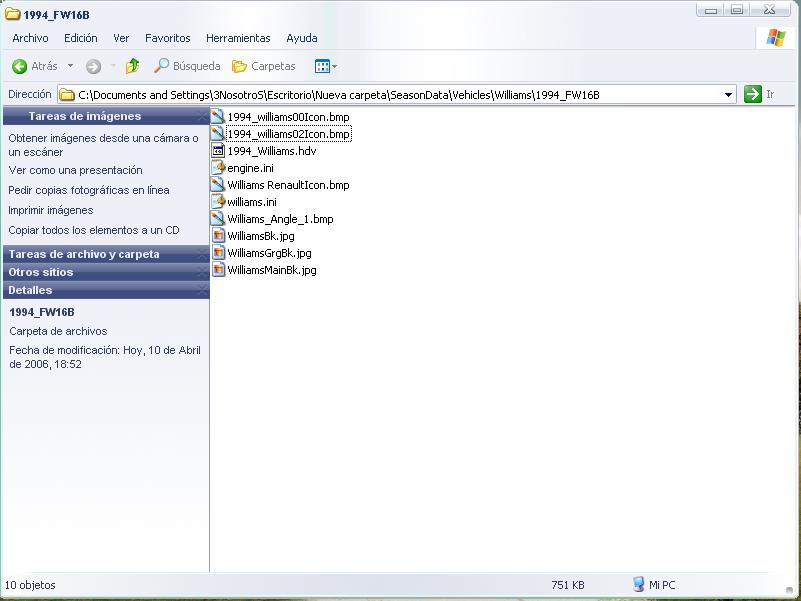Collapse the Tareas de imágenes panel
The height and width of the screenshot is (601, 801).
point(201,117)
